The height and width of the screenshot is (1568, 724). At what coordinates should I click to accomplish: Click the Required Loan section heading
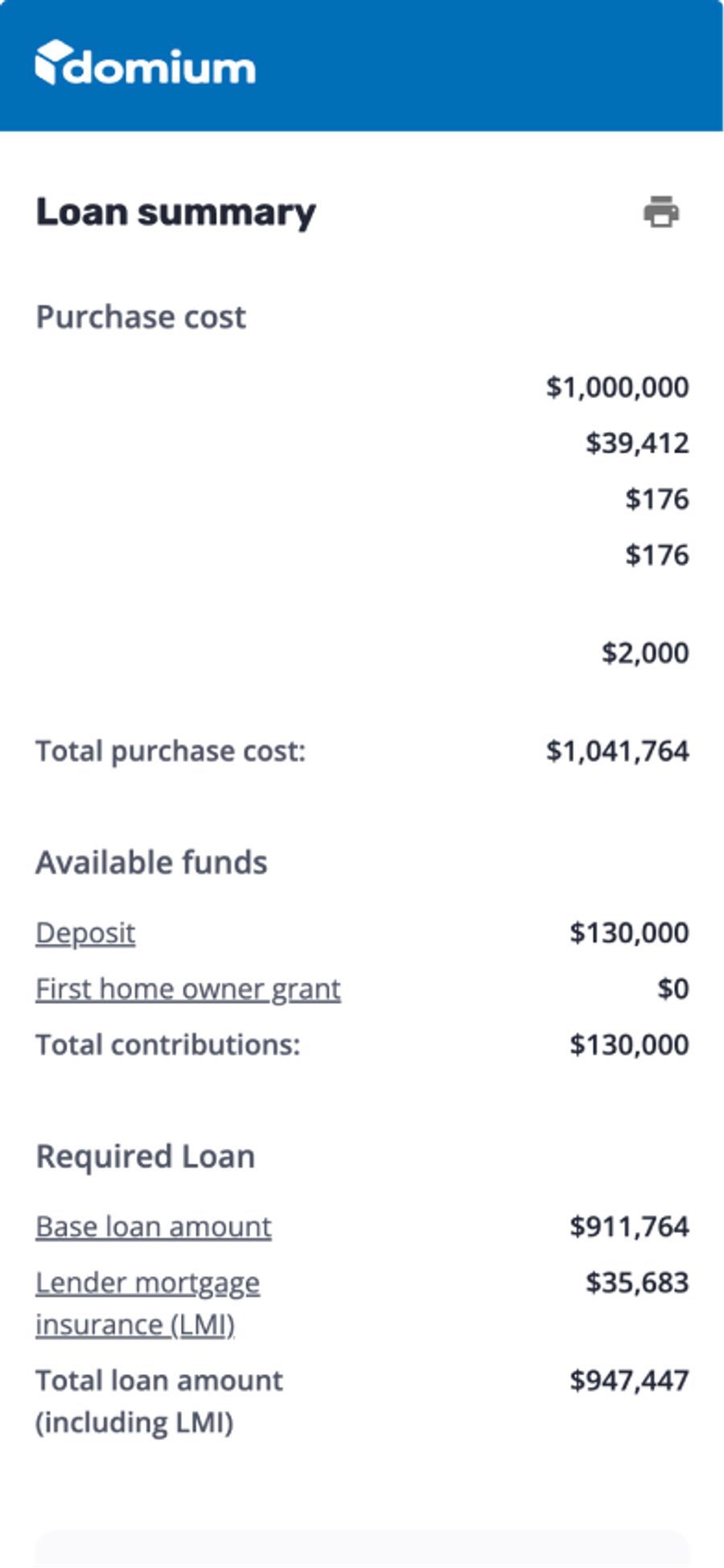coord(145,1155)
